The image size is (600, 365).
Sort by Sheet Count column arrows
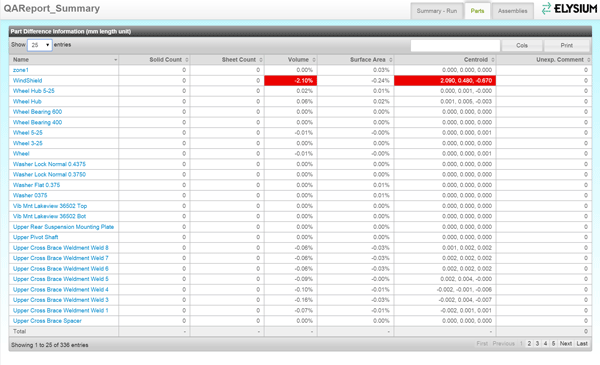(261, 60)
